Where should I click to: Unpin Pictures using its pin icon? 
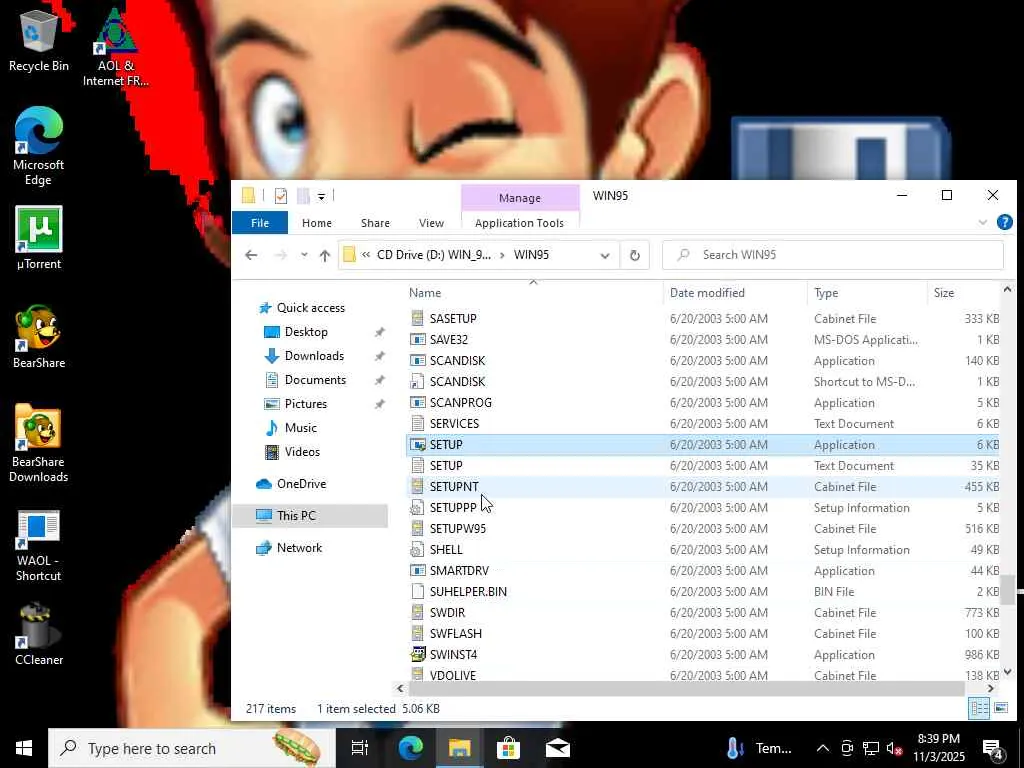(379, 404)
